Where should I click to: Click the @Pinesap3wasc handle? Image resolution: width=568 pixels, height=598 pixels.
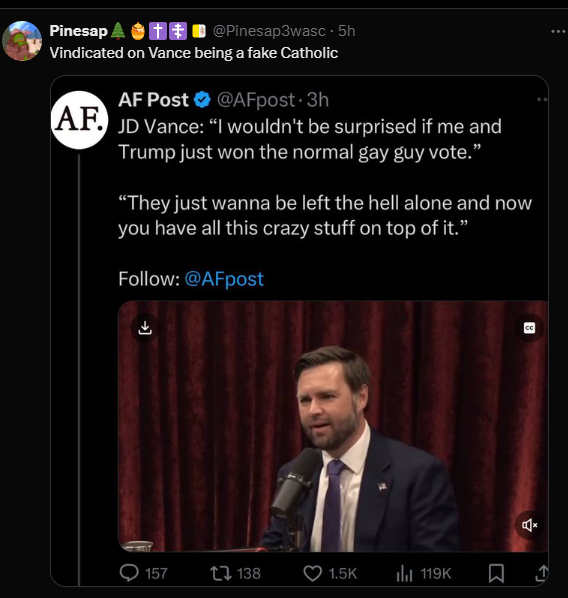269,31
